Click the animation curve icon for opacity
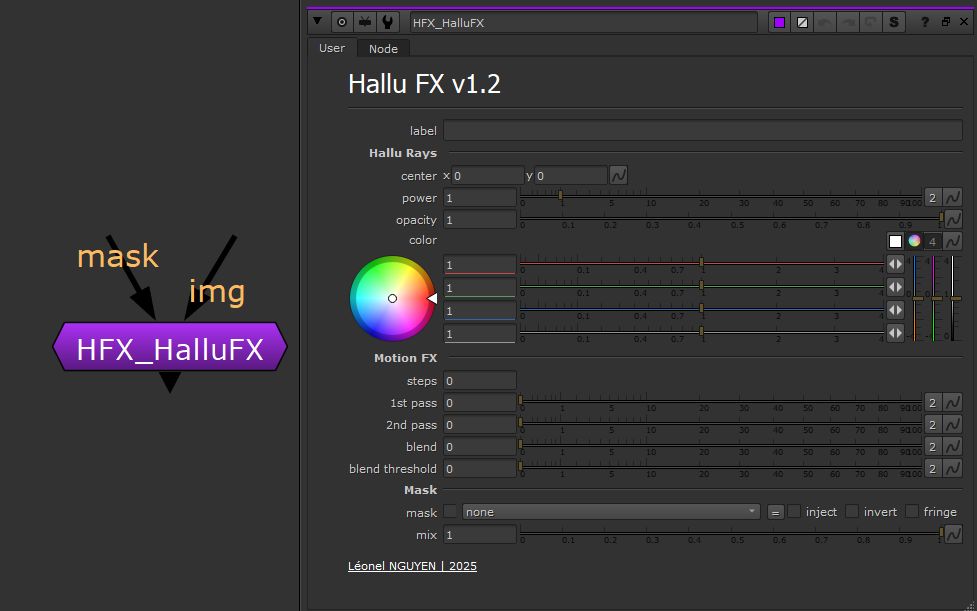The width and height of the screenshot is (977, 611). pyautogui.click(x=953, y=219)
